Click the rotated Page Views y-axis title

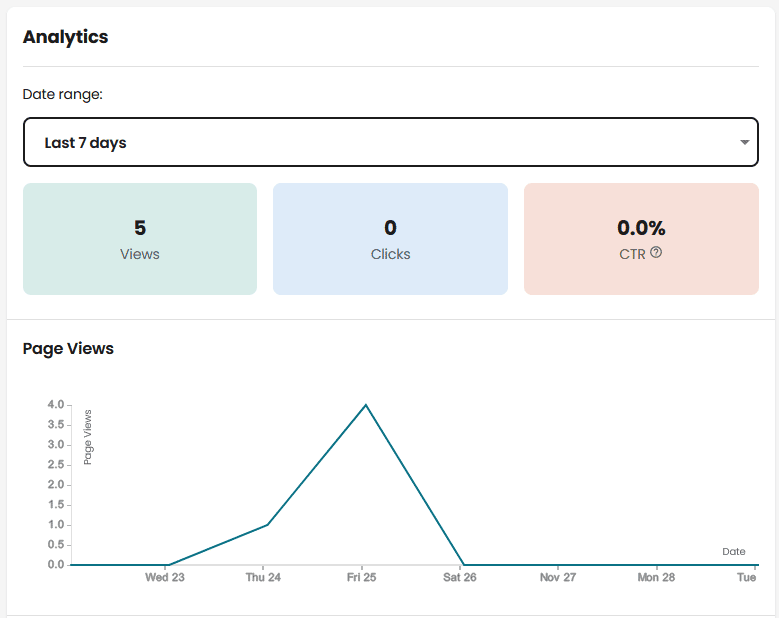pyautogui.click(x=87, y=437)
